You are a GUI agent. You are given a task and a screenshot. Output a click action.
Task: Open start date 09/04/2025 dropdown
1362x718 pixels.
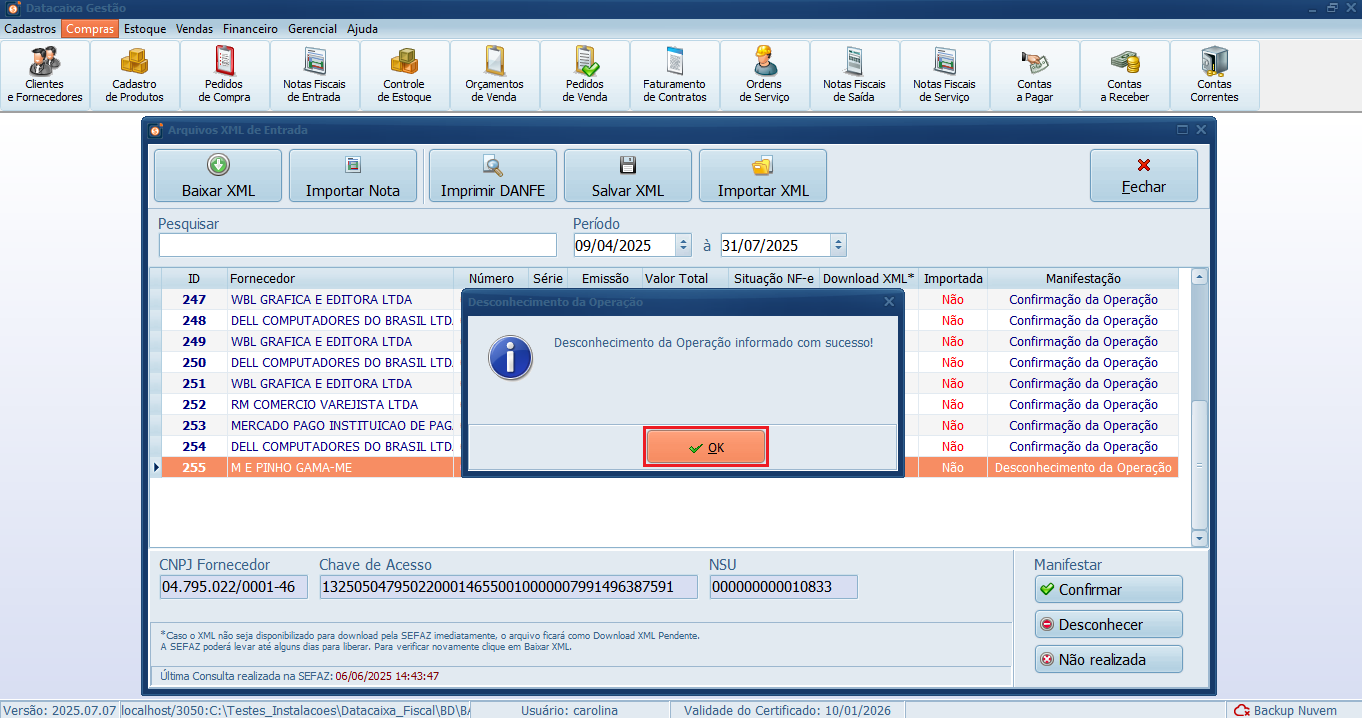click(x=683, y=245)
